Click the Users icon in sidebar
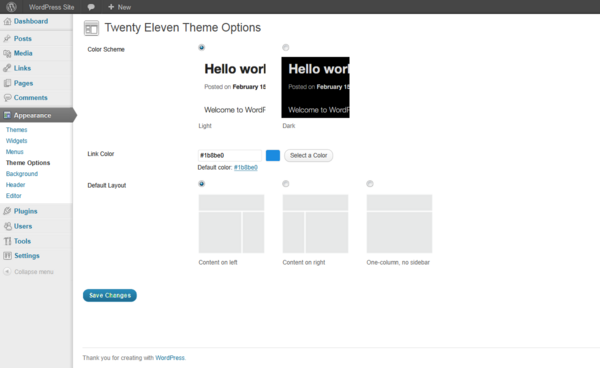Viewport: 600px width, 368px height. click(7, 226)
